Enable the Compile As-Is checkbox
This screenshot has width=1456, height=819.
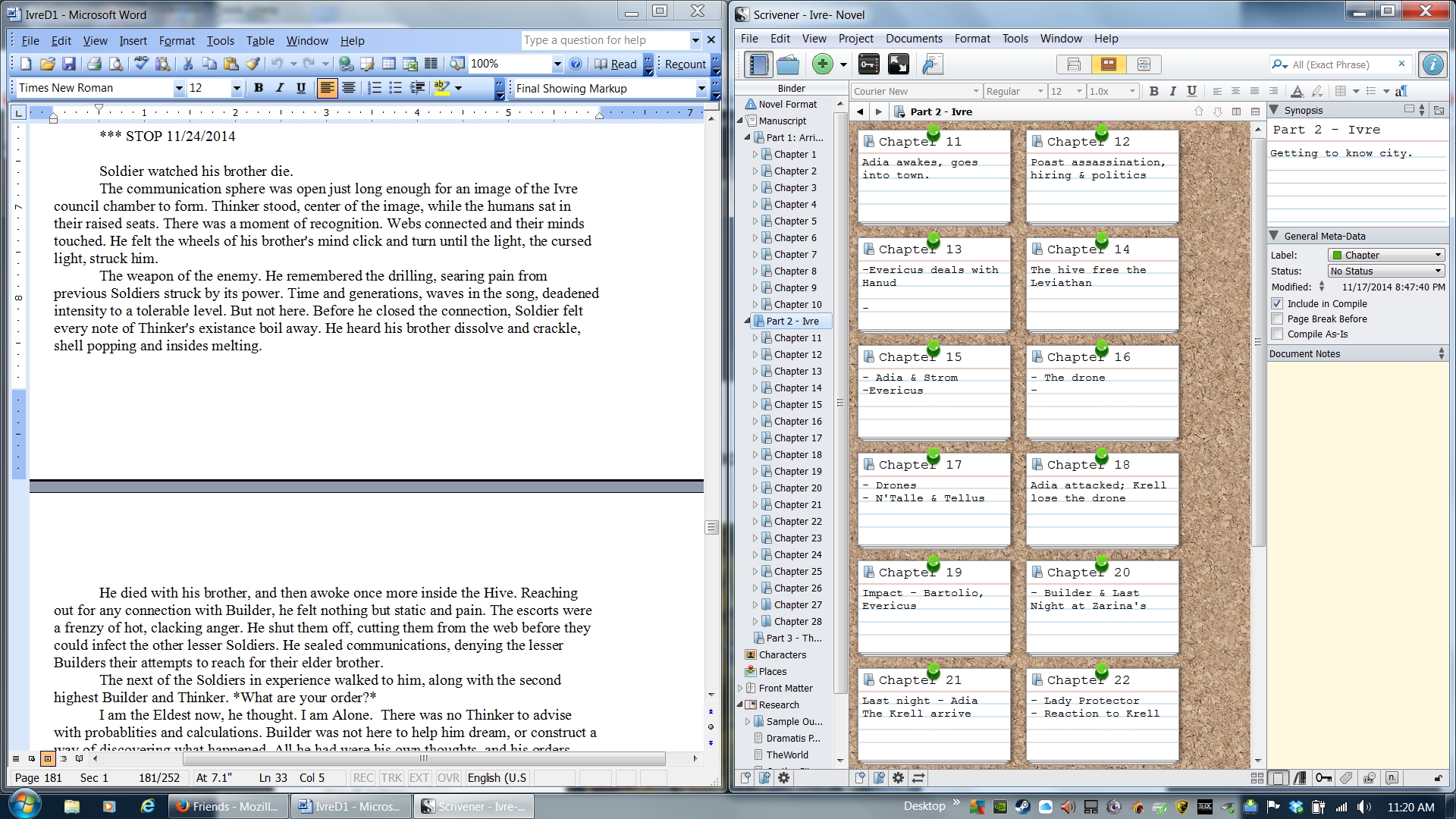coord(1277,334)
